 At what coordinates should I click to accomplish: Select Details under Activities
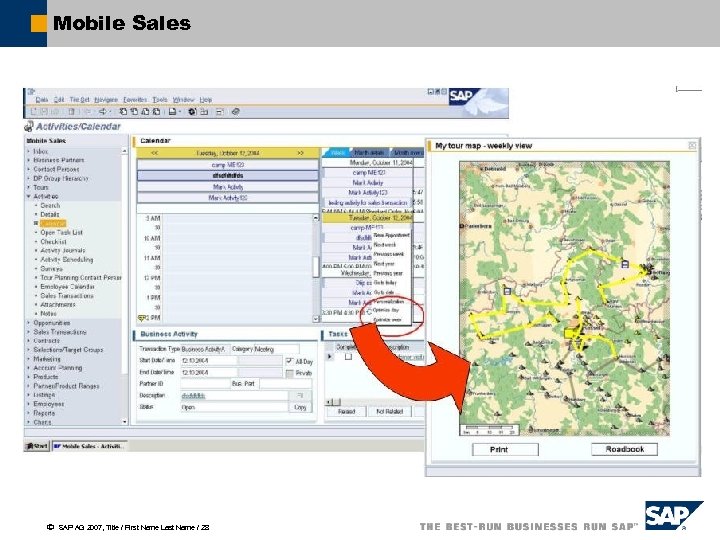pyautogui.click(x=50, y=214)
